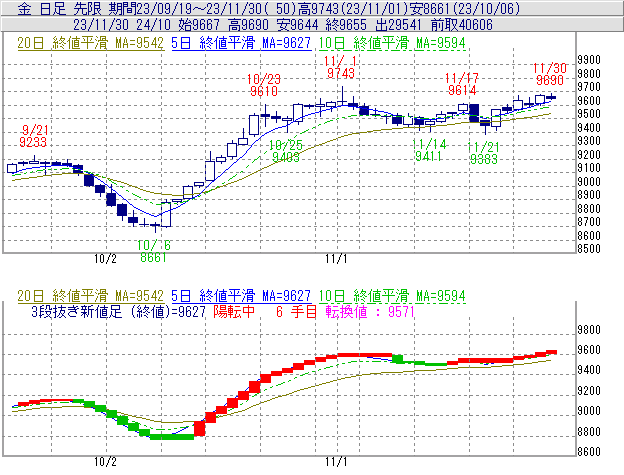Image resolution: width=624 pixels, height=475 pixels.
Task: Select the 10日 終値平滑 legend in lower chart
Action: point(392,296)
